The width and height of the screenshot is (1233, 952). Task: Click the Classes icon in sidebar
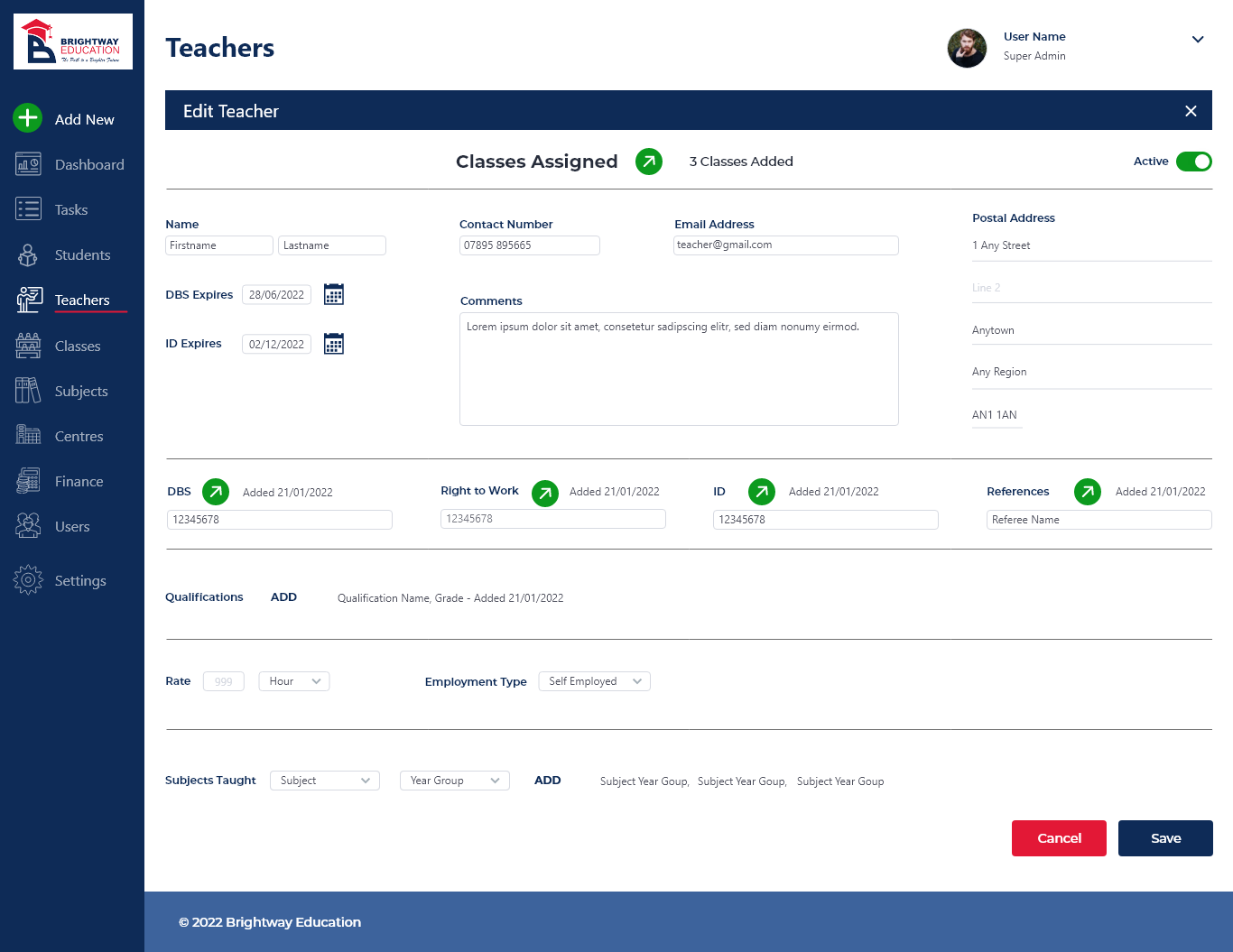(x=28, y=346)
